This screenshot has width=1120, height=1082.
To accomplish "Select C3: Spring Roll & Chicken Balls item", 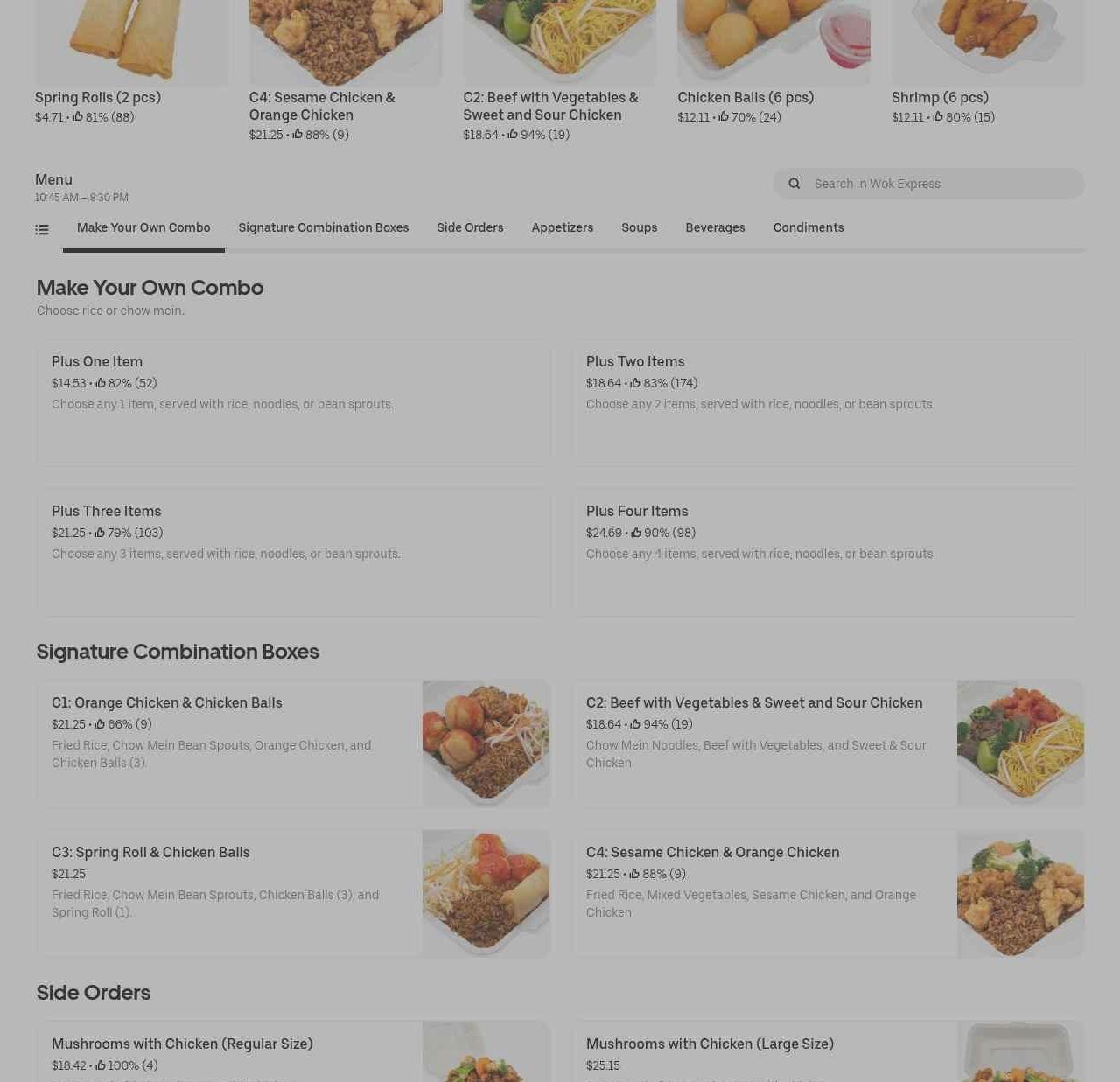I will tap(293, 893).
